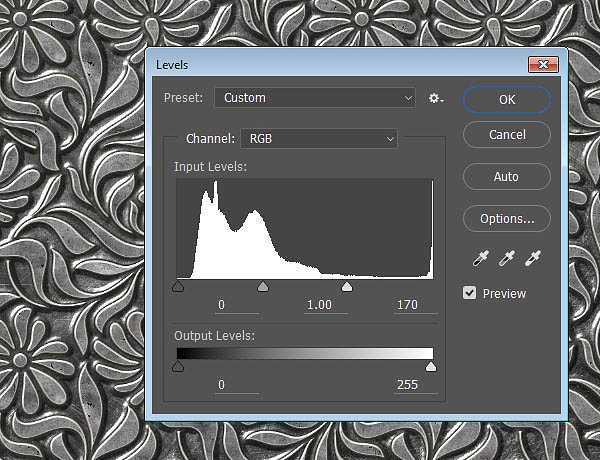
Task: Select the white point eyedropper
Action: [534, 258]
